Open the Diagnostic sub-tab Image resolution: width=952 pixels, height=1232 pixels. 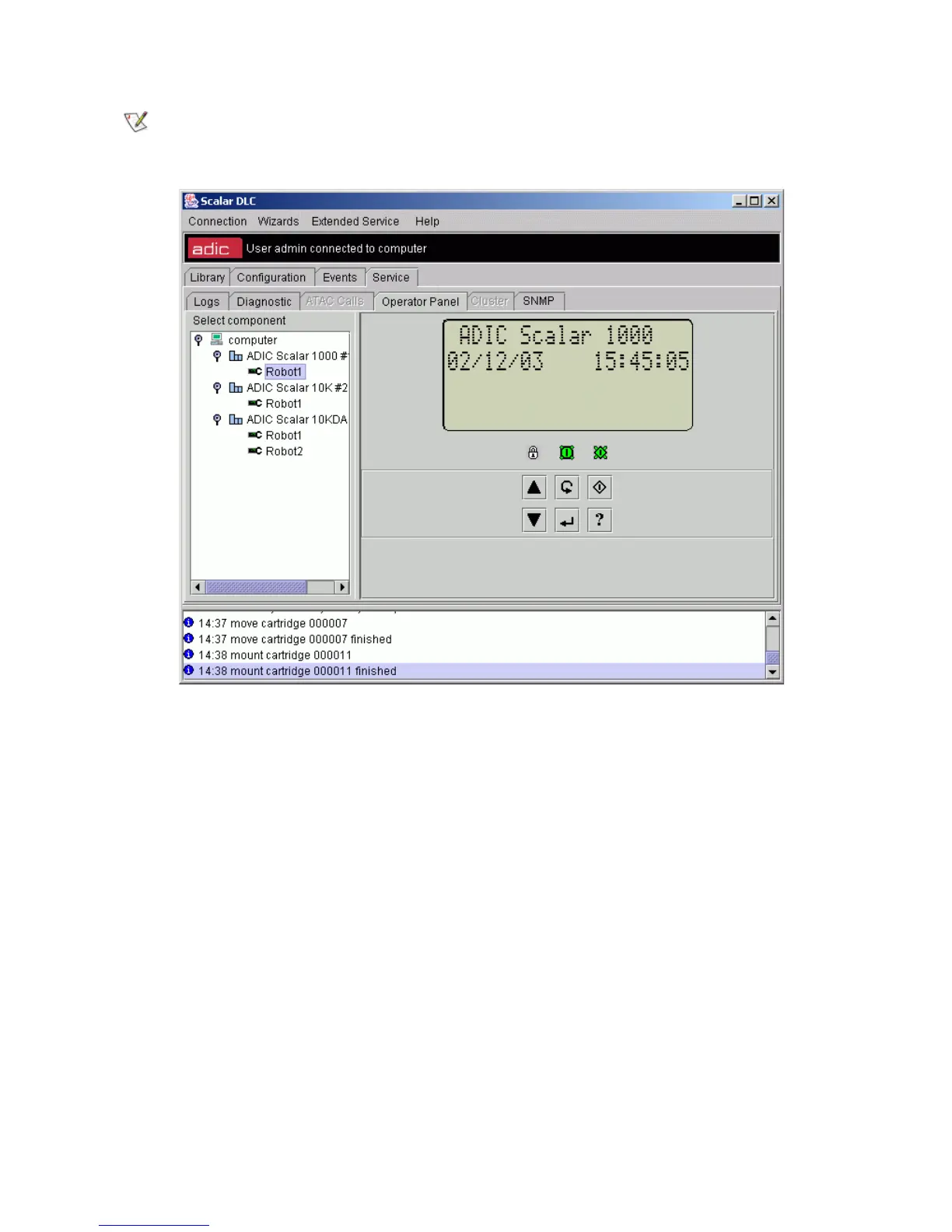tap(264, 302)
